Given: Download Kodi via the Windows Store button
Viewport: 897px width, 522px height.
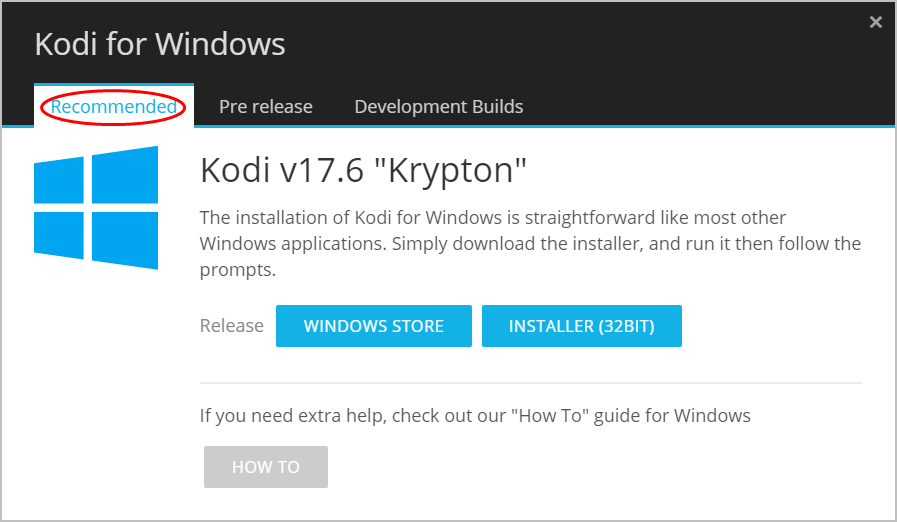Looking at the screenshot, I should (x=374, y=326).
